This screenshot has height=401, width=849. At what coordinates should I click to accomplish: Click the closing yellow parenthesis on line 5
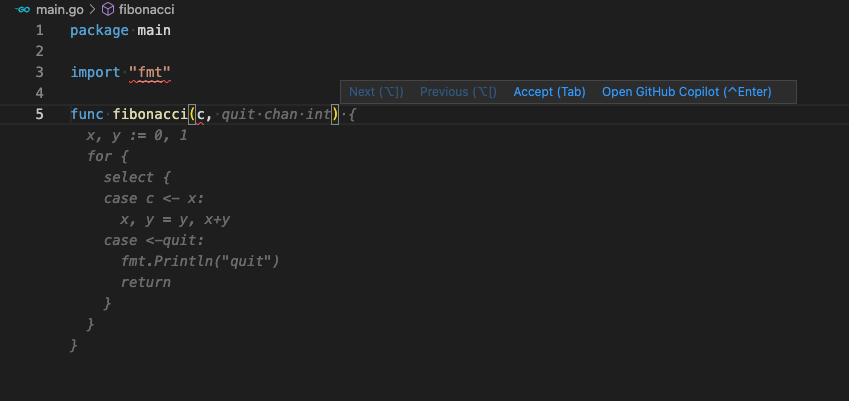click(x=335, y=114)
